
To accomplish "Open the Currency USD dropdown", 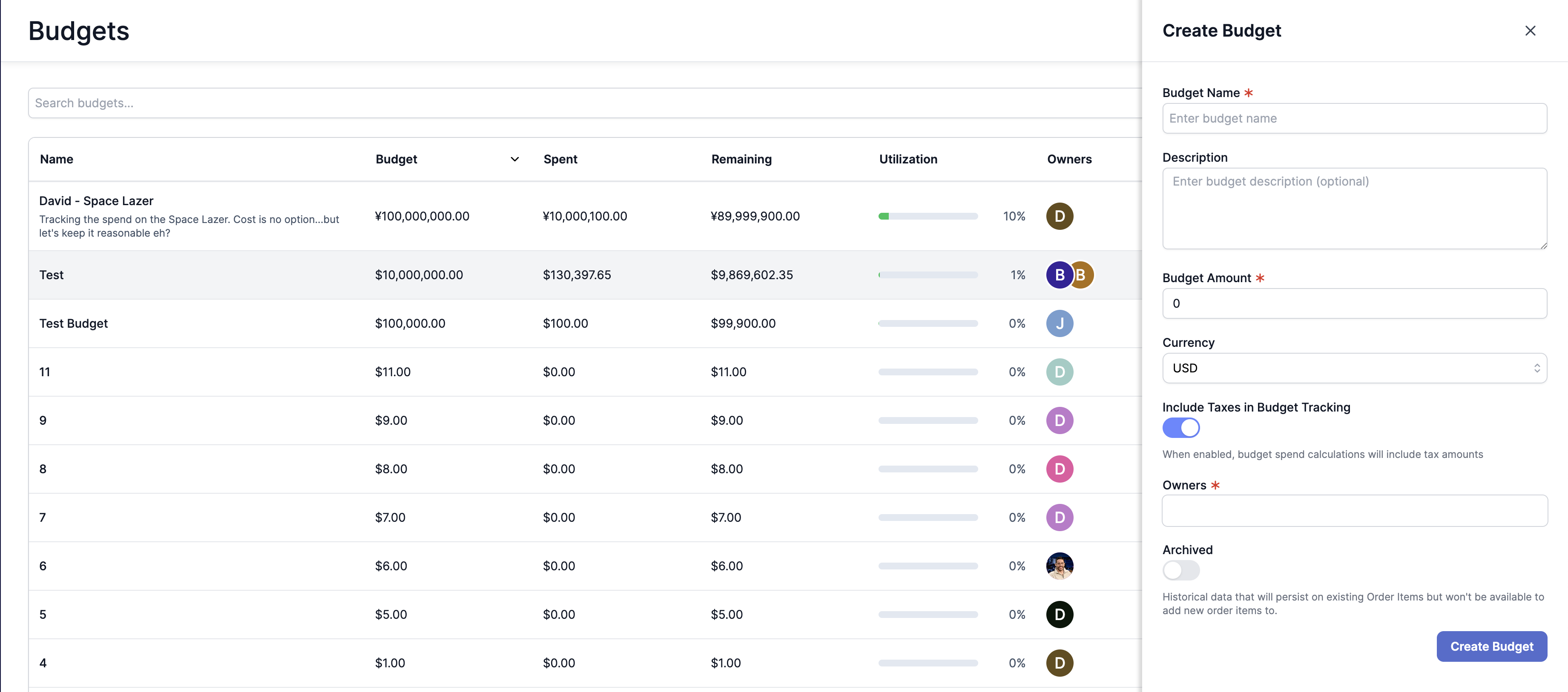I will (x=1354, y=368).
